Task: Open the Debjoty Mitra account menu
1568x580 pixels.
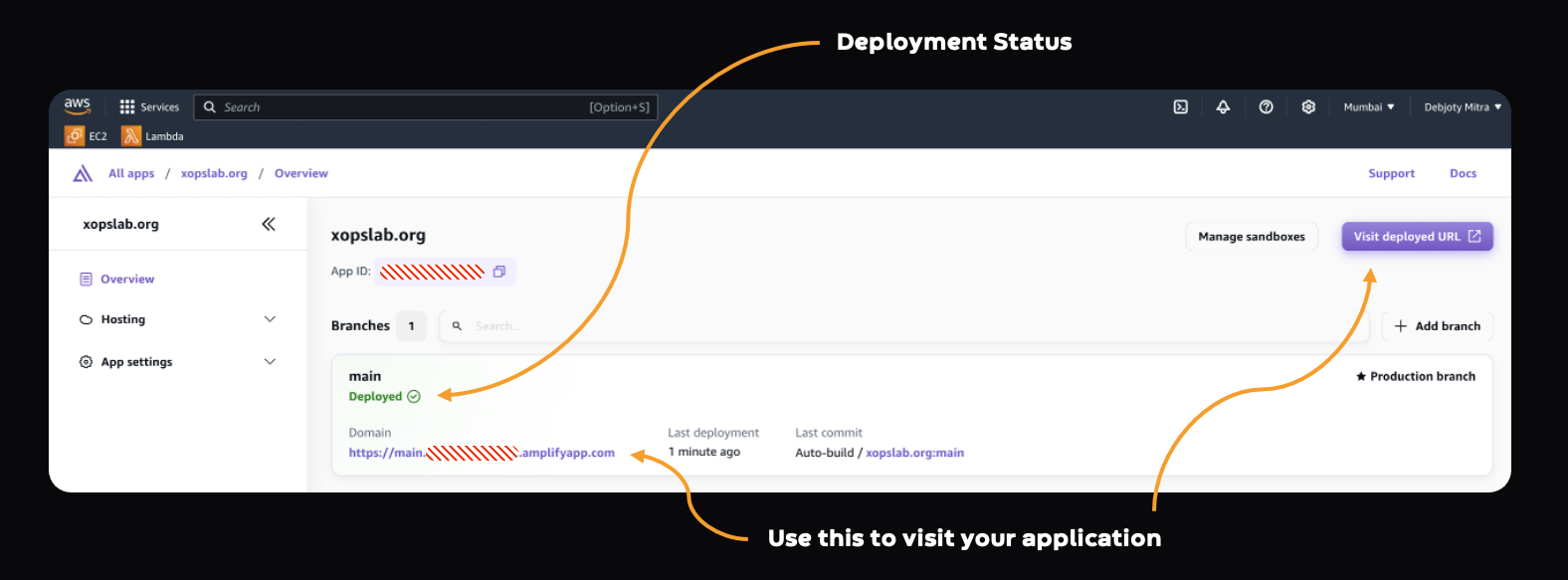Action: coord(1463,106)
